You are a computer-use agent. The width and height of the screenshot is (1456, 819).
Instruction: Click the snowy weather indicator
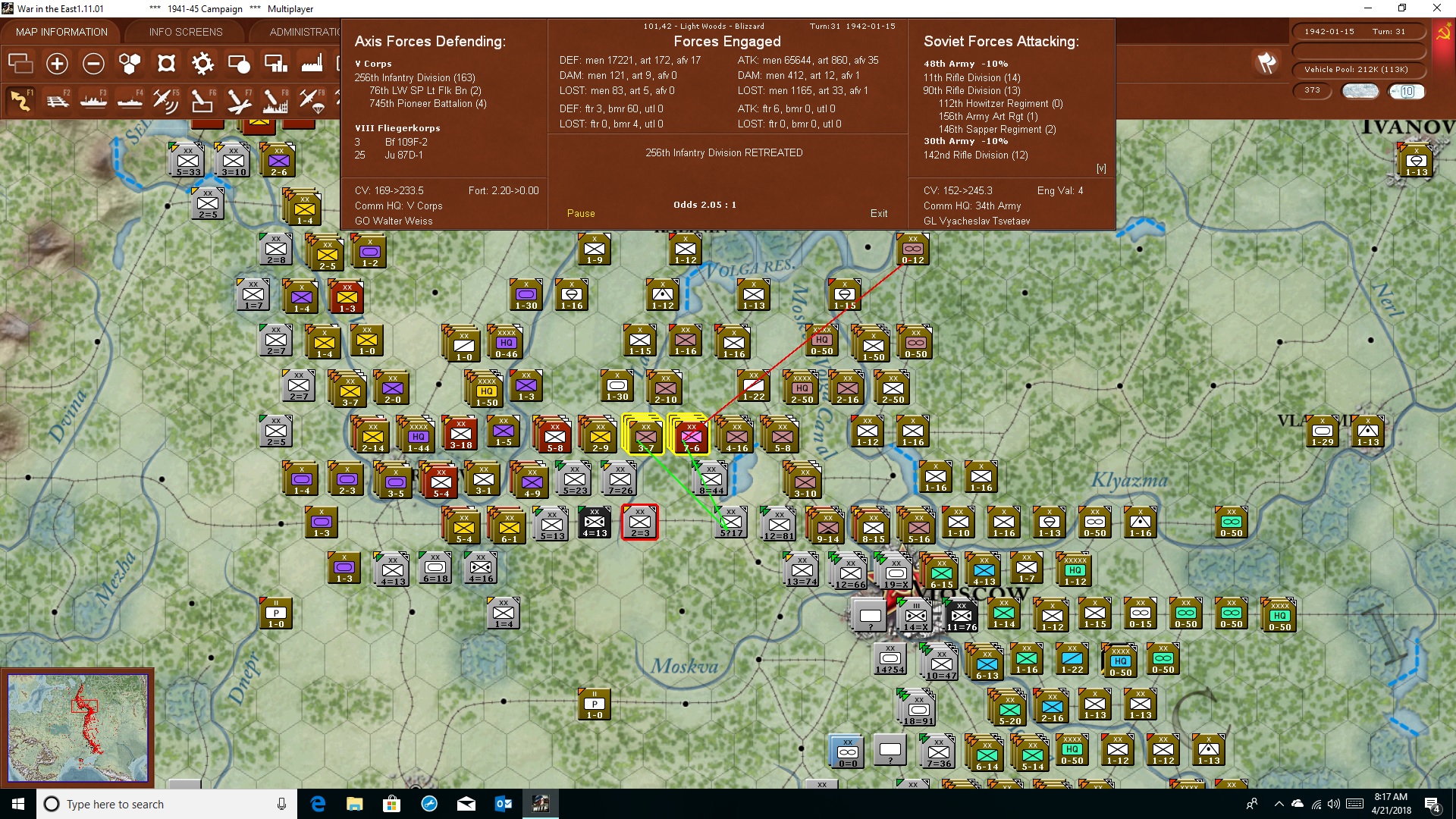[1360, 91]
